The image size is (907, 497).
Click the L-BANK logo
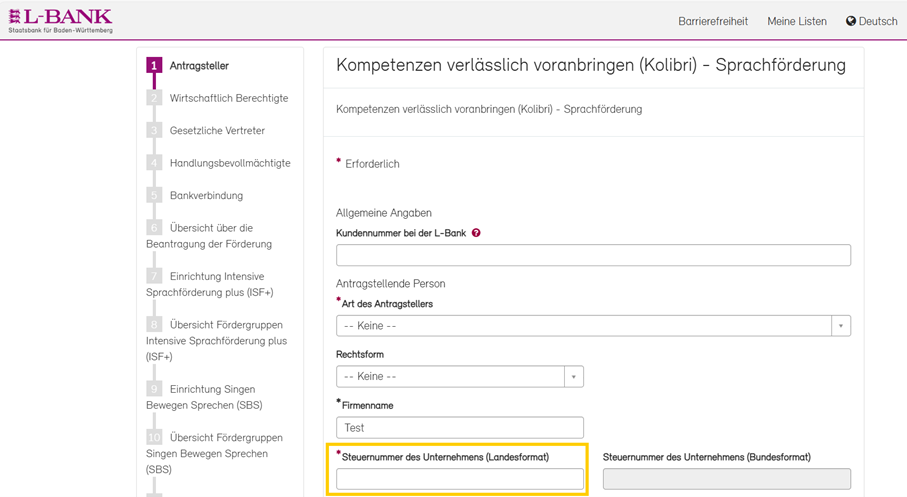pos(60,20)
